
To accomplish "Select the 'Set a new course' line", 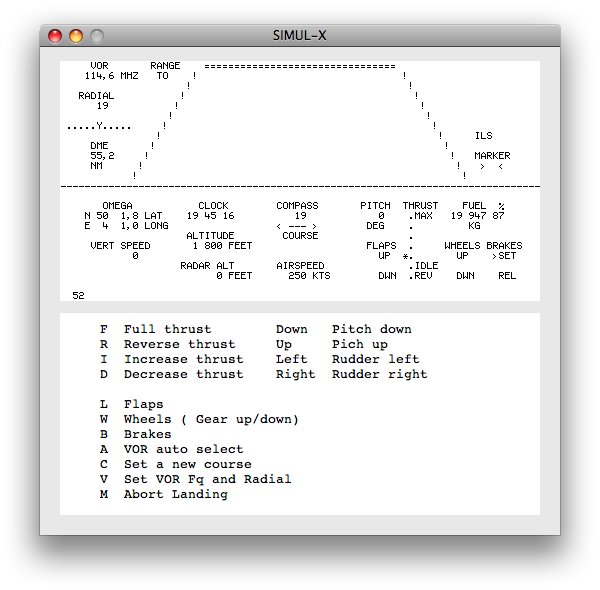I will tap(187, 464).
